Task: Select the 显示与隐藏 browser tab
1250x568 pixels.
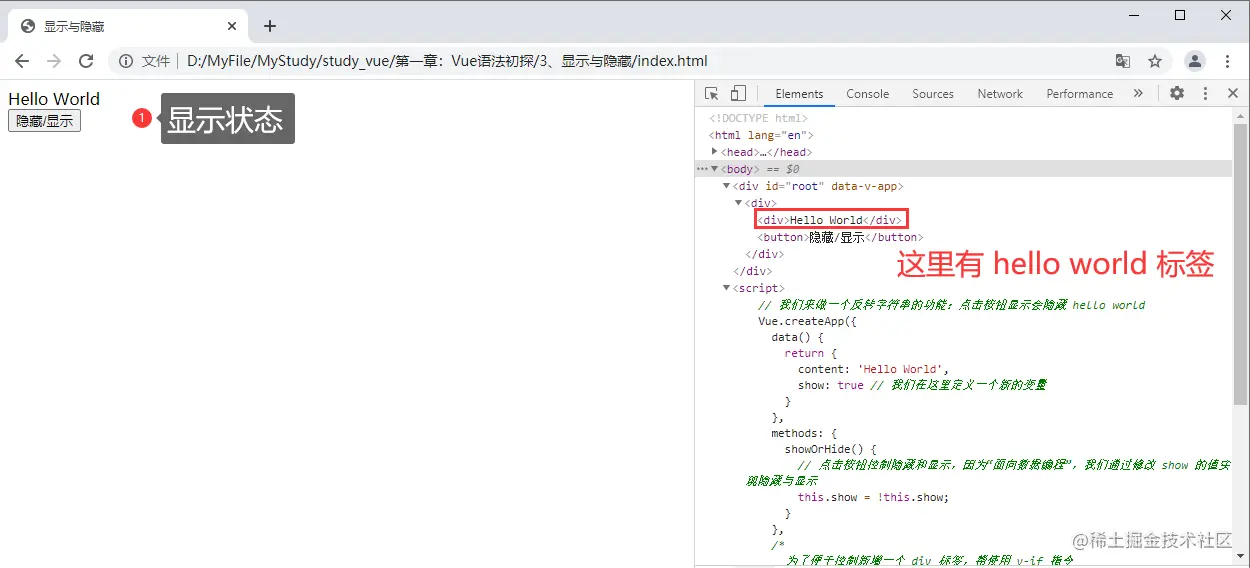Action: coord(126,26)
